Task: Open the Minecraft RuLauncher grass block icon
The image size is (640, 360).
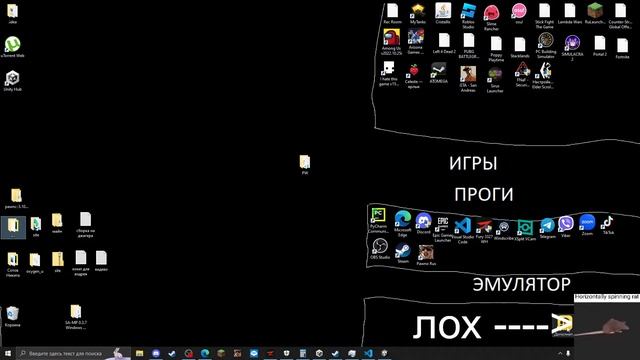Action: [595, 13]
